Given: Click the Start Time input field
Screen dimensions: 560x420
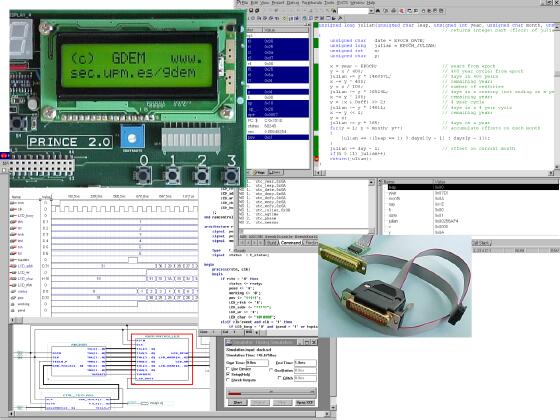Looking at the screenshot, I should [257, 362].
